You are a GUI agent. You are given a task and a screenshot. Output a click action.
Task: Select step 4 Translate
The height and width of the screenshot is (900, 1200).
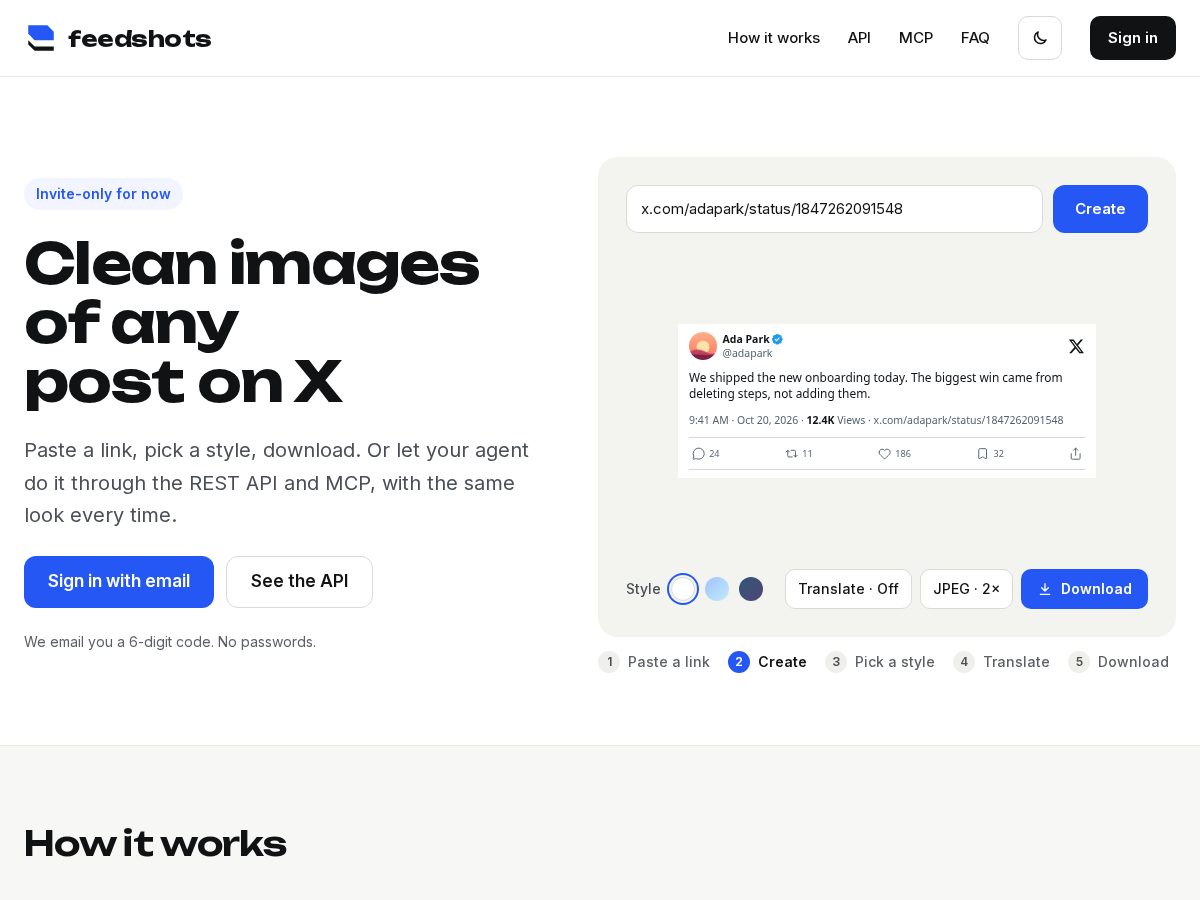click(1001, 662)
